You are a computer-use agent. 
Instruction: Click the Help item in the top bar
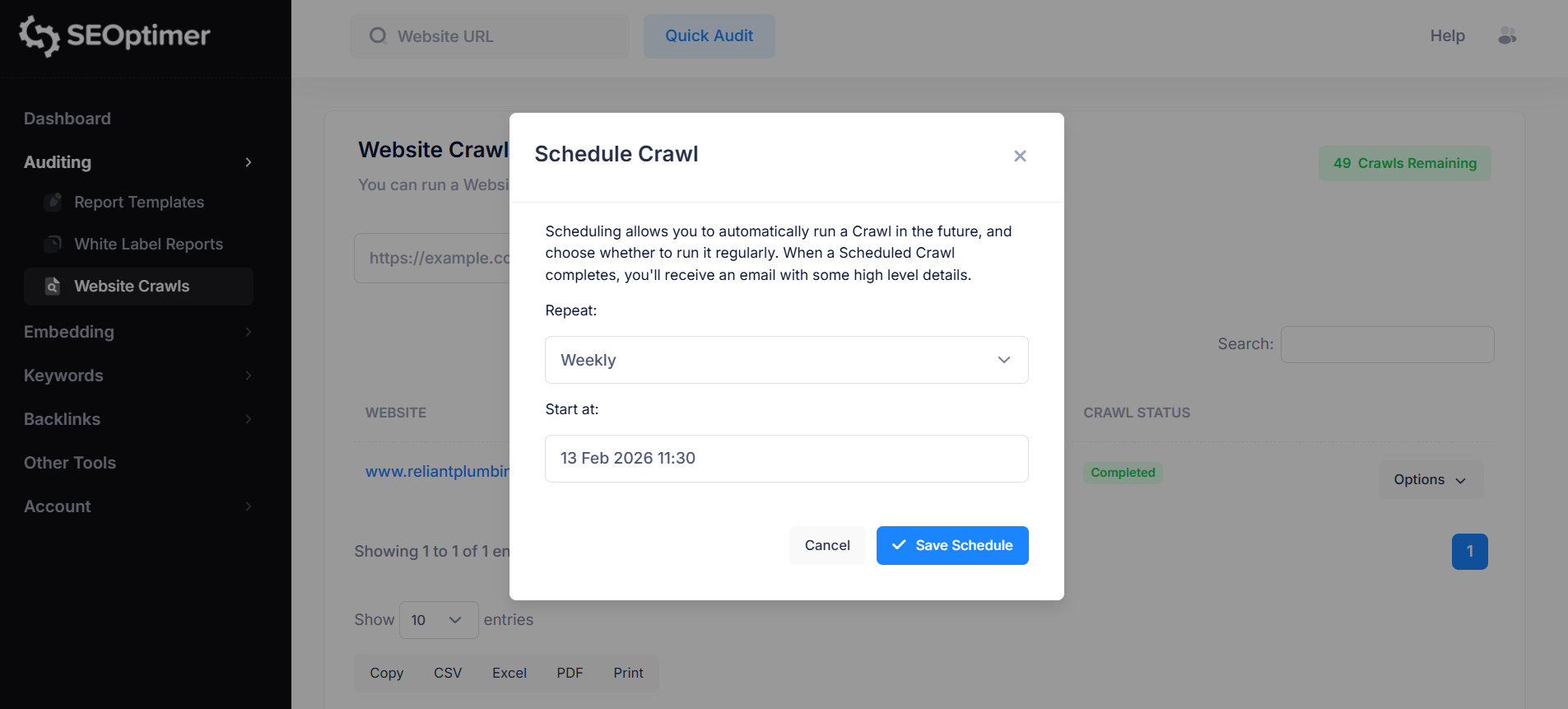pos(1446,35)
